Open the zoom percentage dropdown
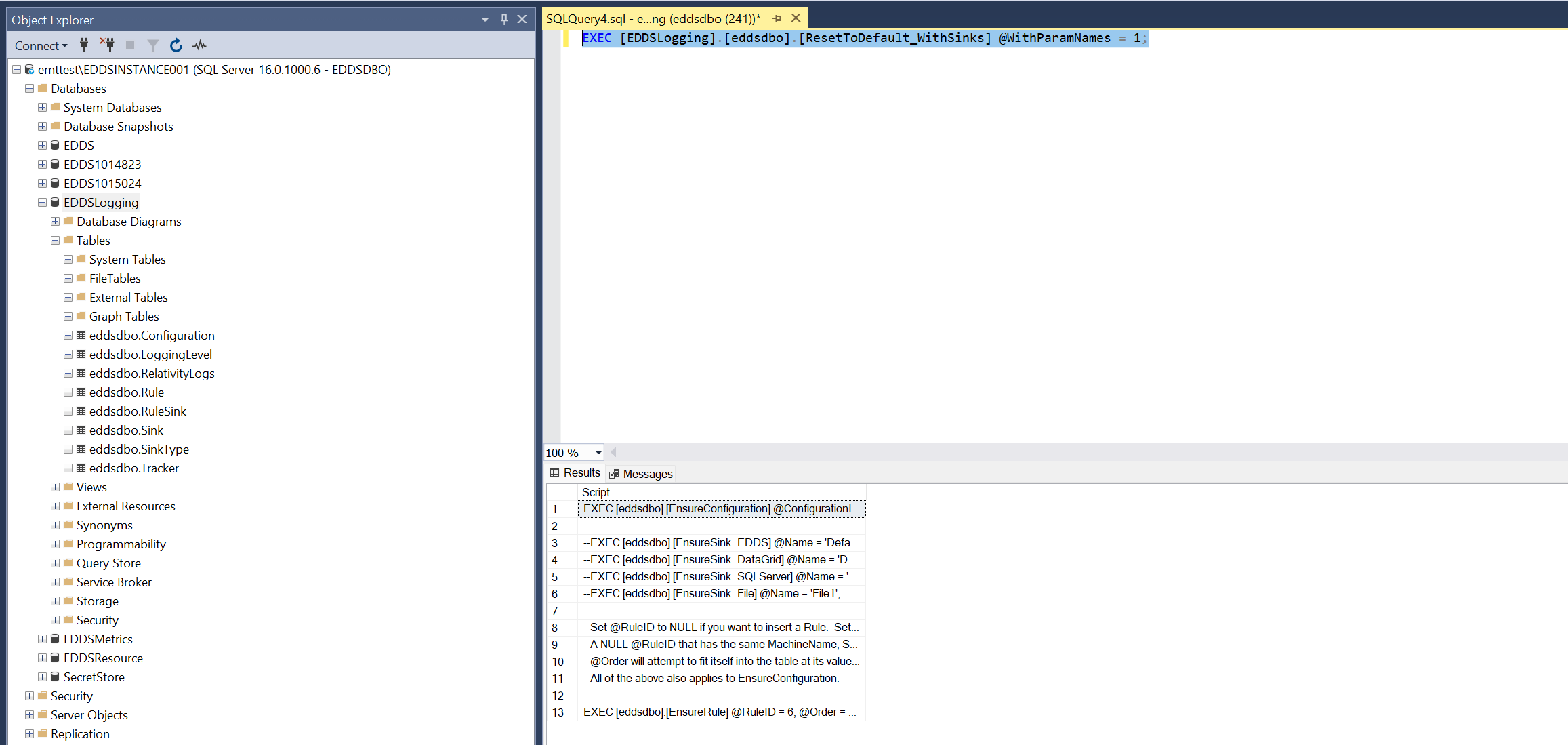1568x745 pixels. [598, 453]
